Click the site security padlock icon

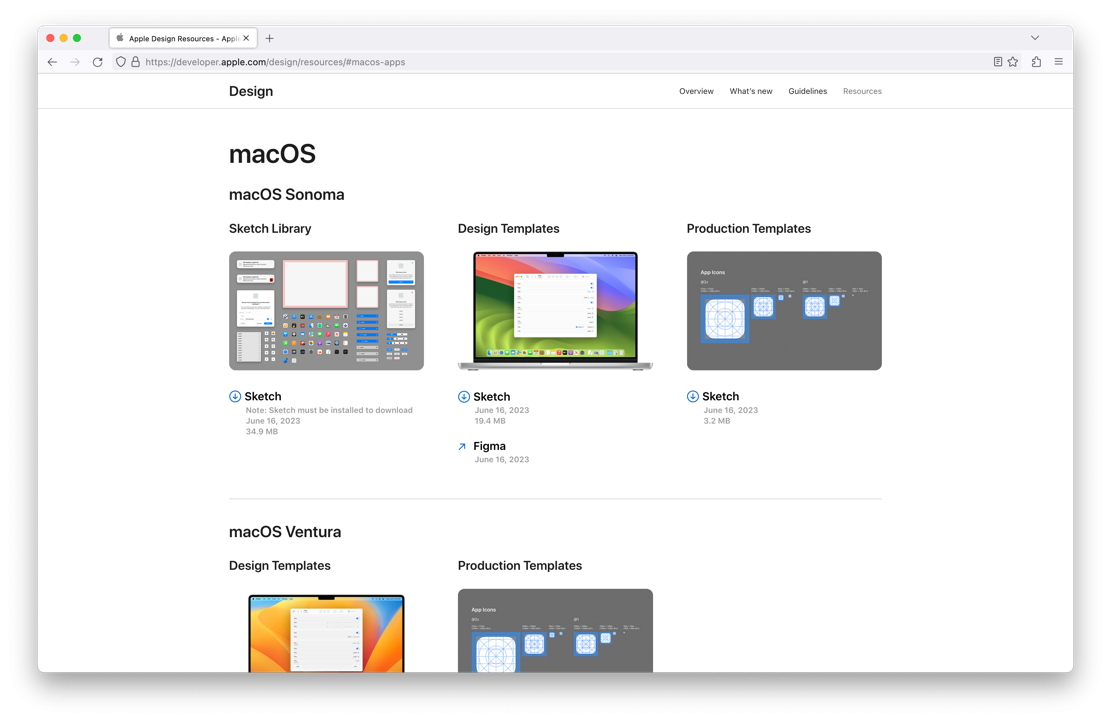click(x=135, y=62)
